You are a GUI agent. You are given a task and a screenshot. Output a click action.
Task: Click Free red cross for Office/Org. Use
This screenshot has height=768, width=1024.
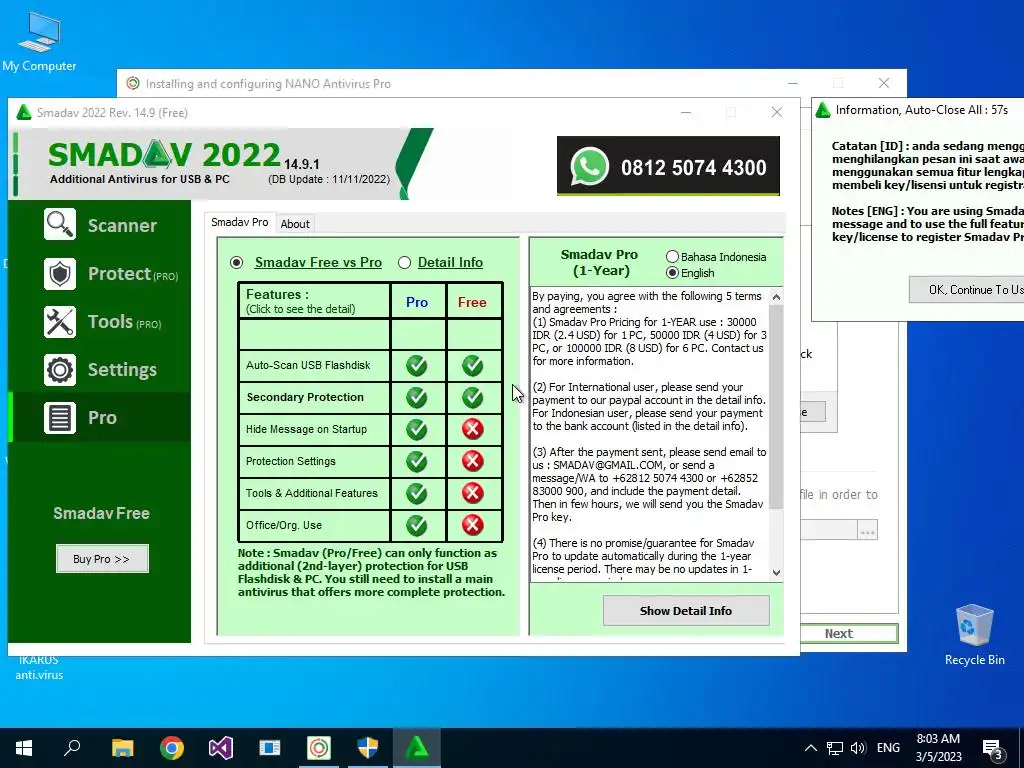[472, 525]
